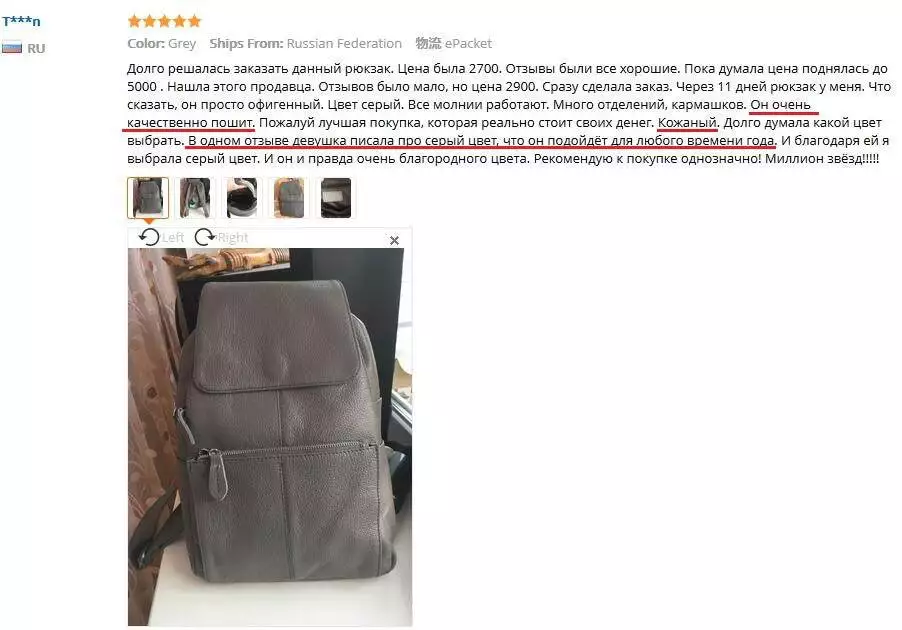Click the "Ships From: Russian Federation" text
Image resolution: width=902 pixels, height=630 pixels.
pyautogui.click(x=305, y=43)
